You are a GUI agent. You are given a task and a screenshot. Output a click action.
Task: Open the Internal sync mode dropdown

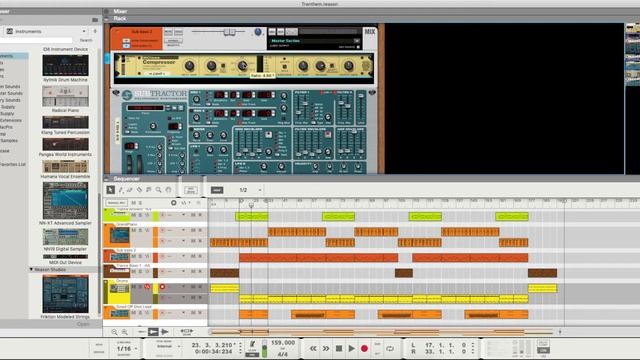click(x=167, y=346)
